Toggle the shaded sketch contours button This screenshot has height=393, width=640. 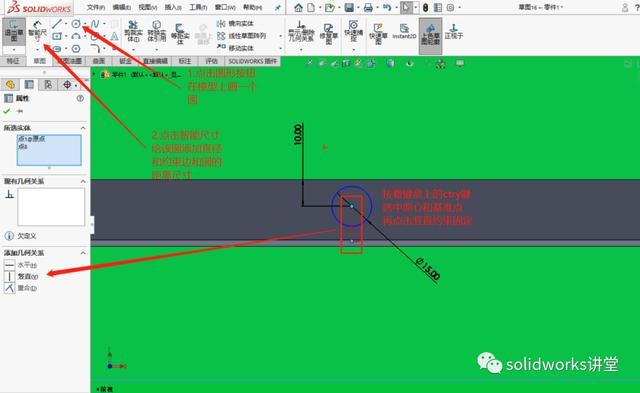tap(430, 34)
